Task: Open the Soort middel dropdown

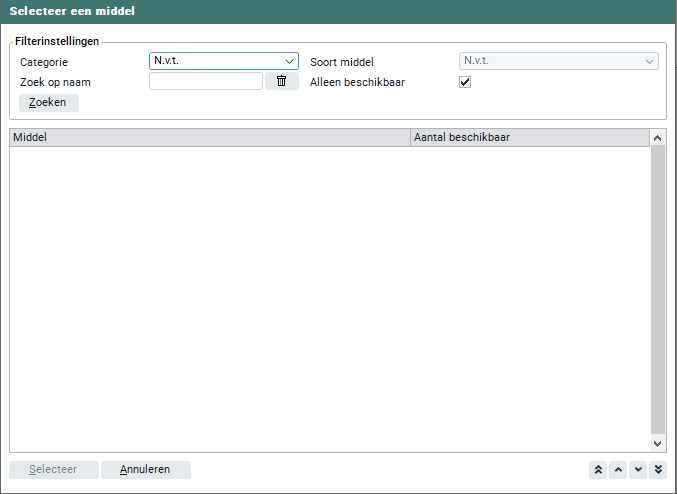Action: pyautogui.click(x=558, y=61)
